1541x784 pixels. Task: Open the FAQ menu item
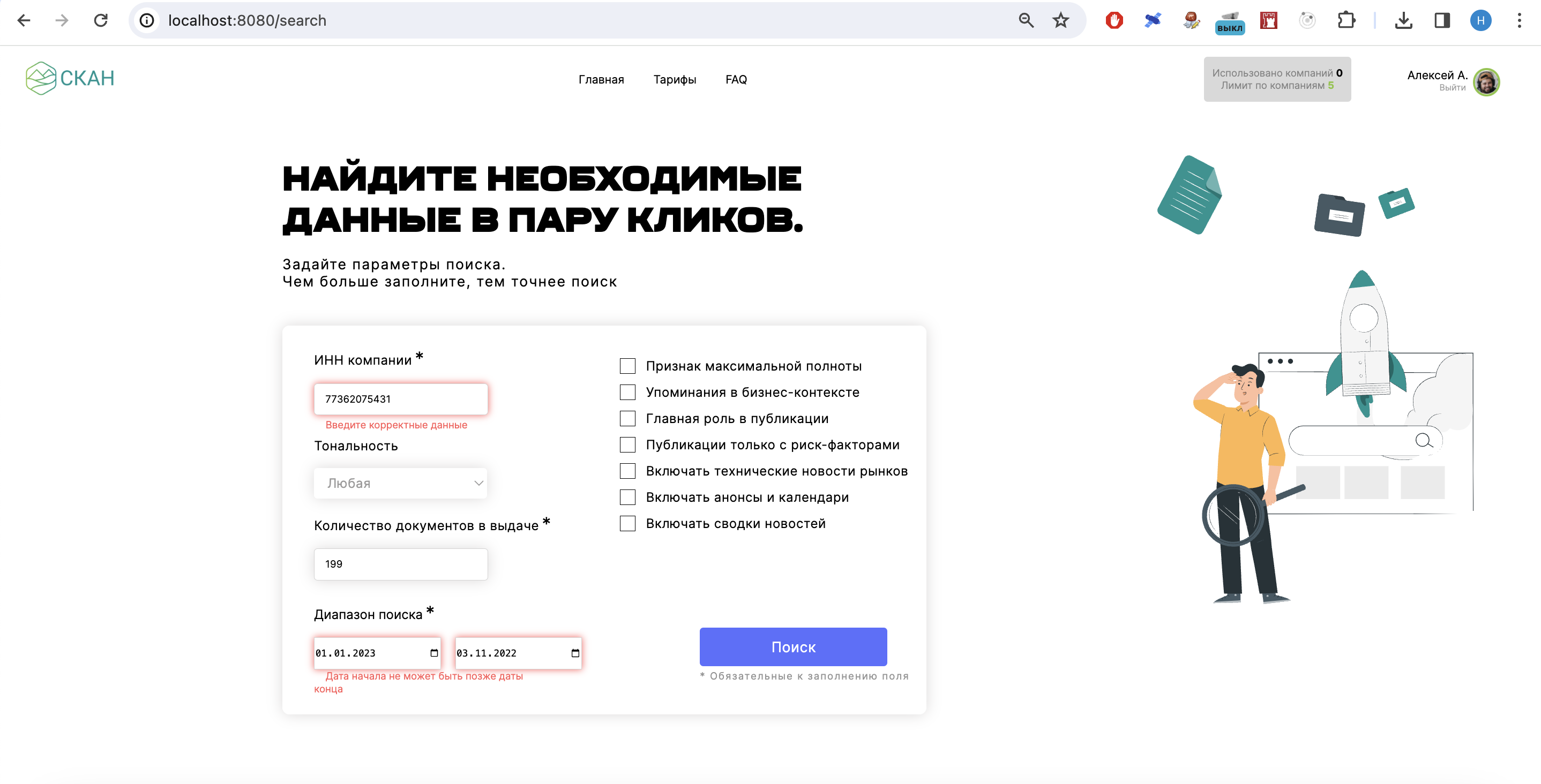pyautogui.click(x=736, y=80)
